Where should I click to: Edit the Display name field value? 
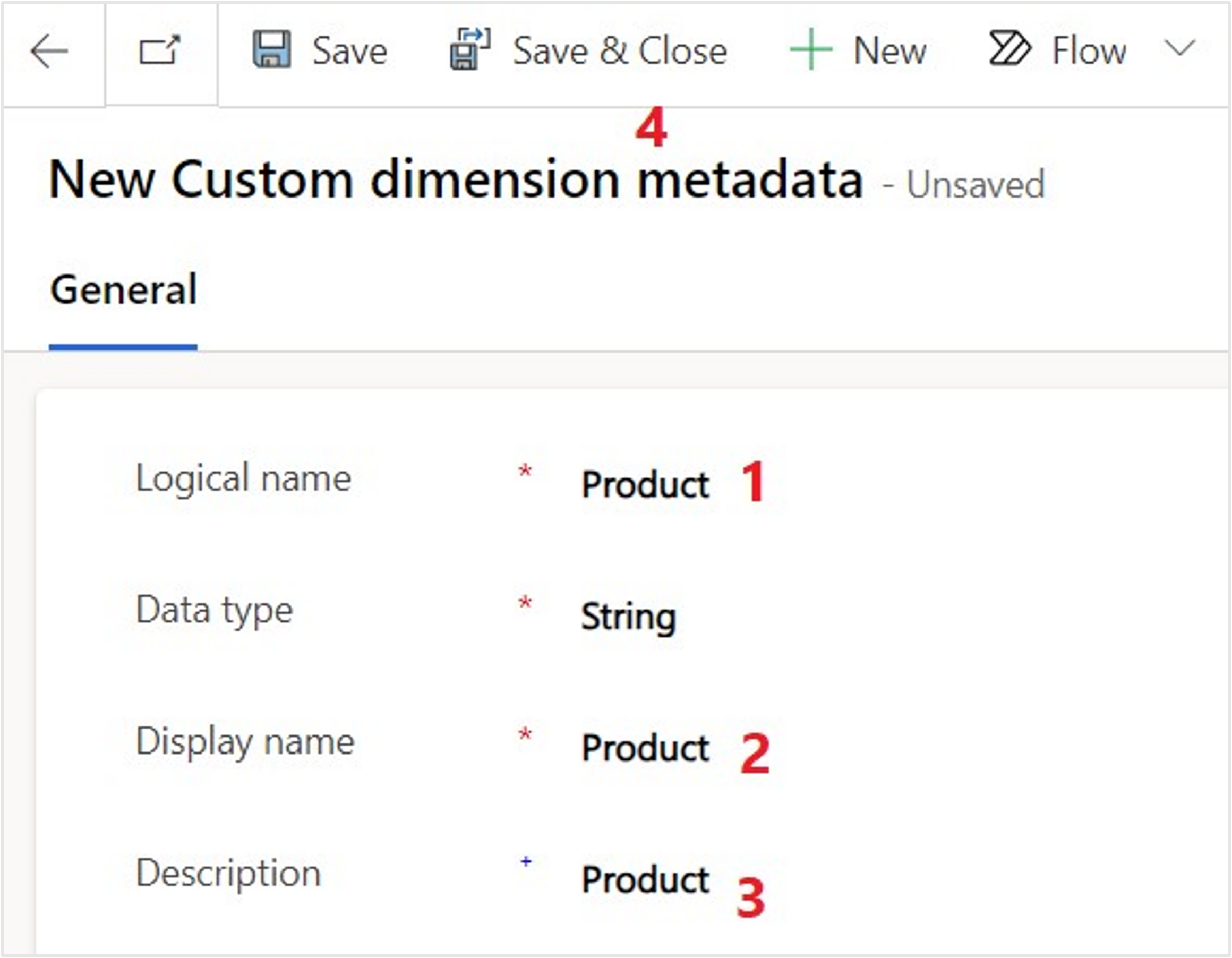(x=645, y=748)
